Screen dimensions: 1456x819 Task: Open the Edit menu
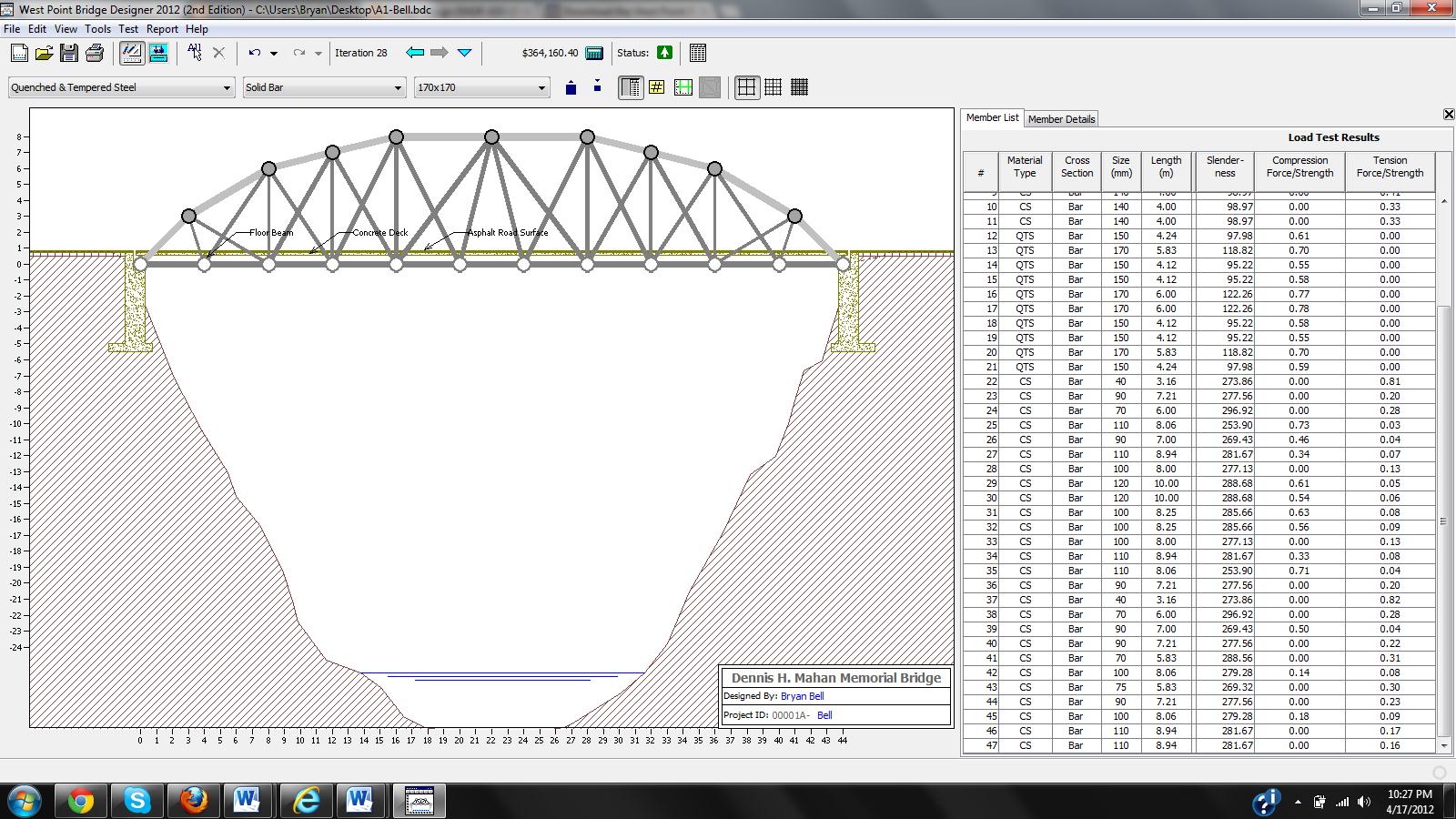pos(37,29)
